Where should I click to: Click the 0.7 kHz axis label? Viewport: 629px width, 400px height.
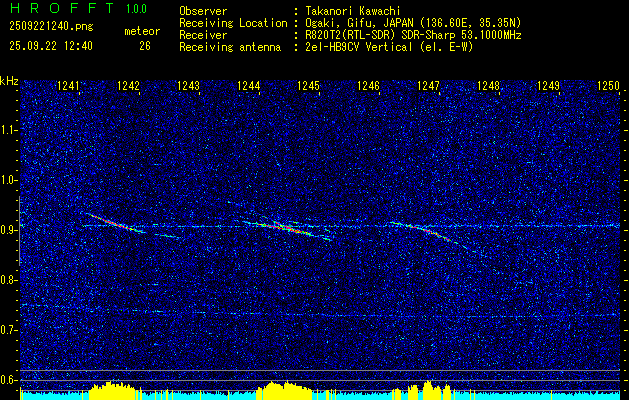(9, 330)
